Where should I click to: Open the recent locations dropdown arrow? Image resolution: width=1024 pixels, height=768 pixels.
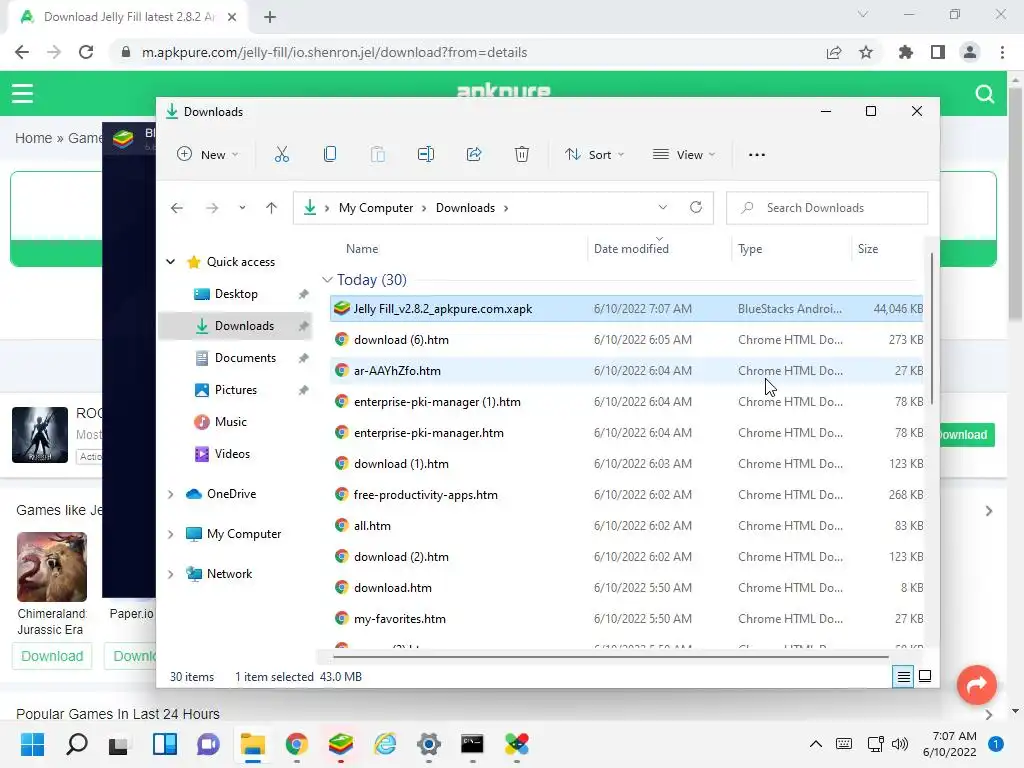tap(242, 208)
